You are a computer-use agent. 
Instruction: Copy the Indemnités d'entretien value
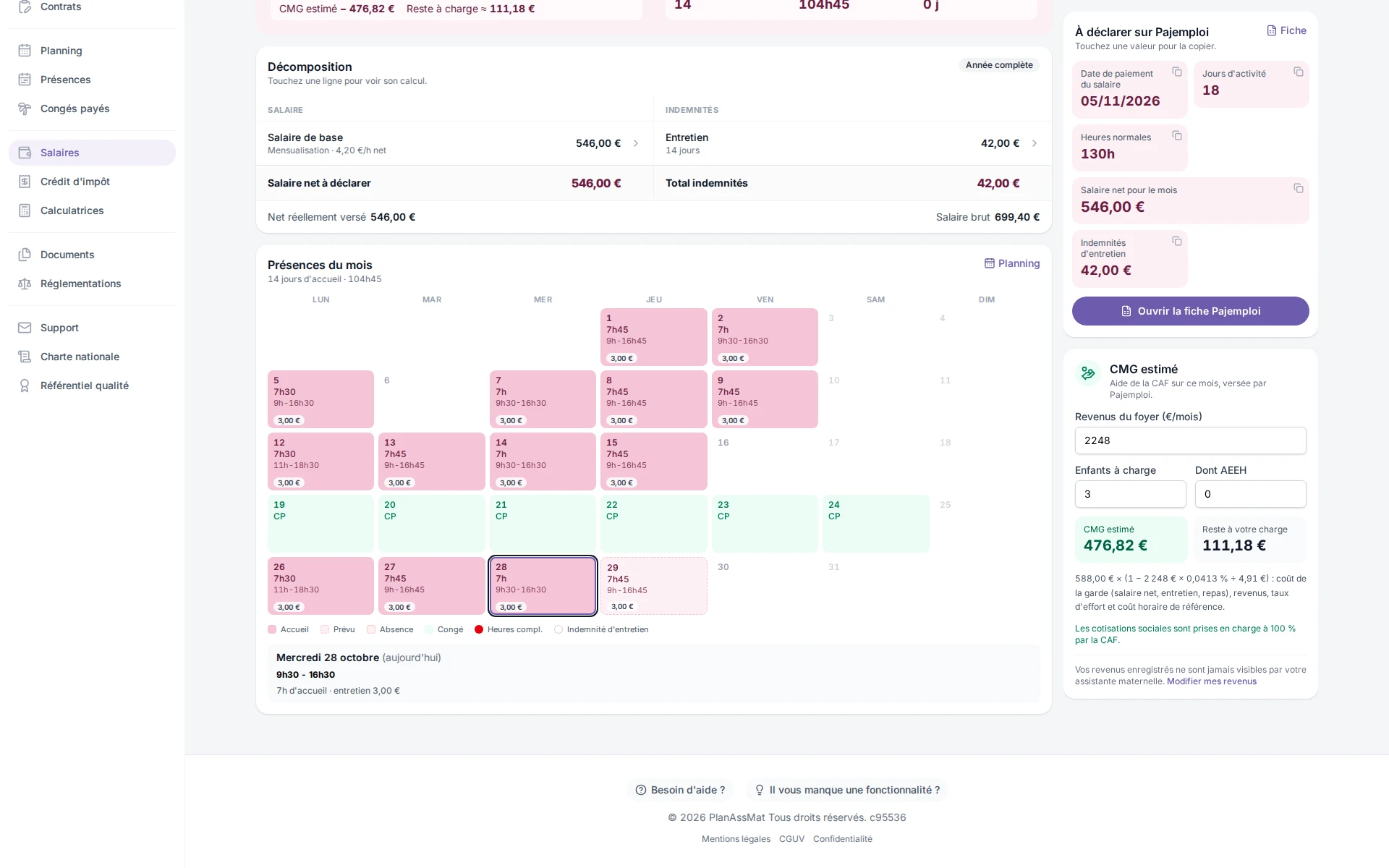point(1177,242)
